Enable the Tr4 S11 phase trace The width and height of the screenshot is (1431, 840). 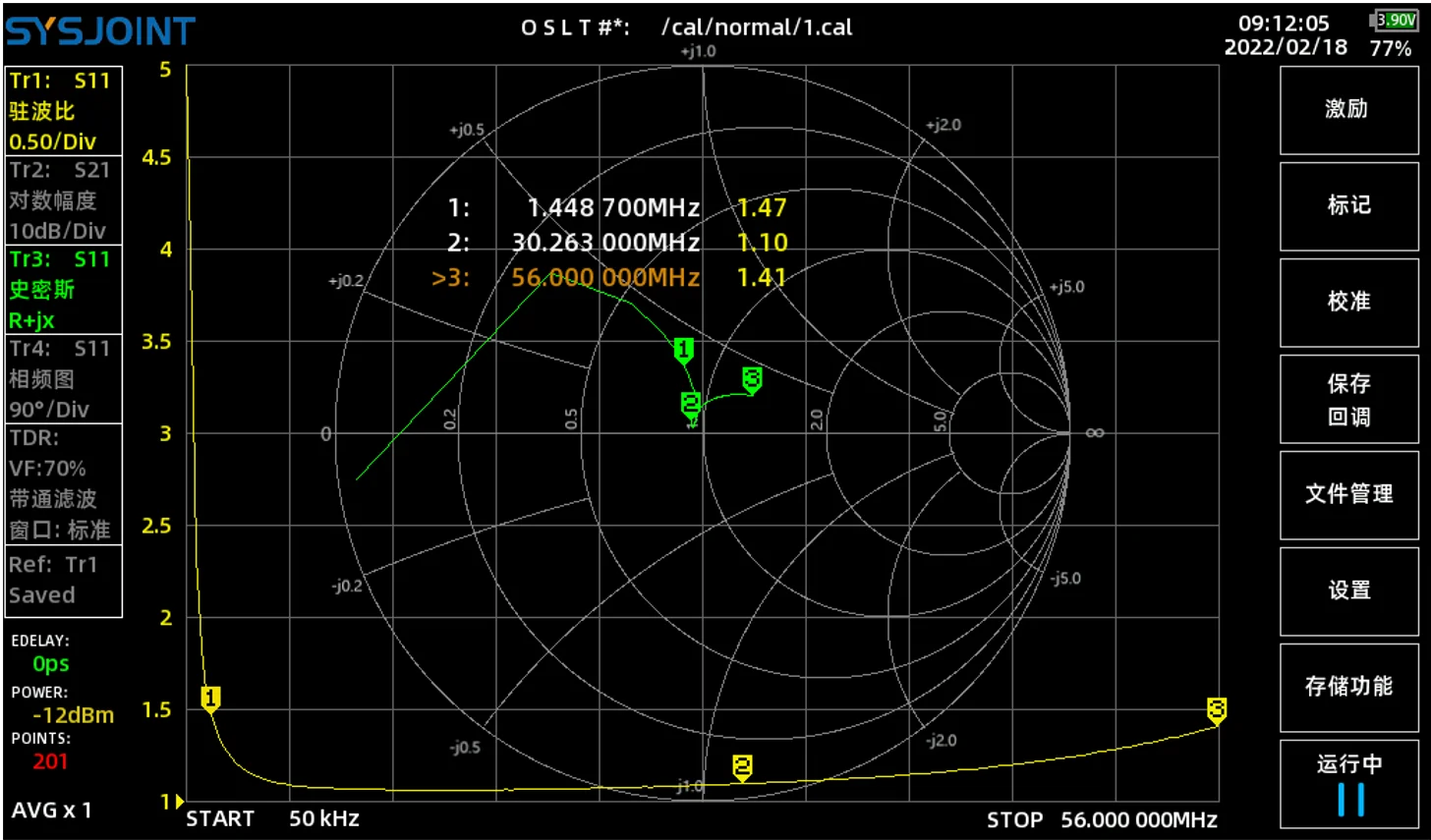[65, 378]
